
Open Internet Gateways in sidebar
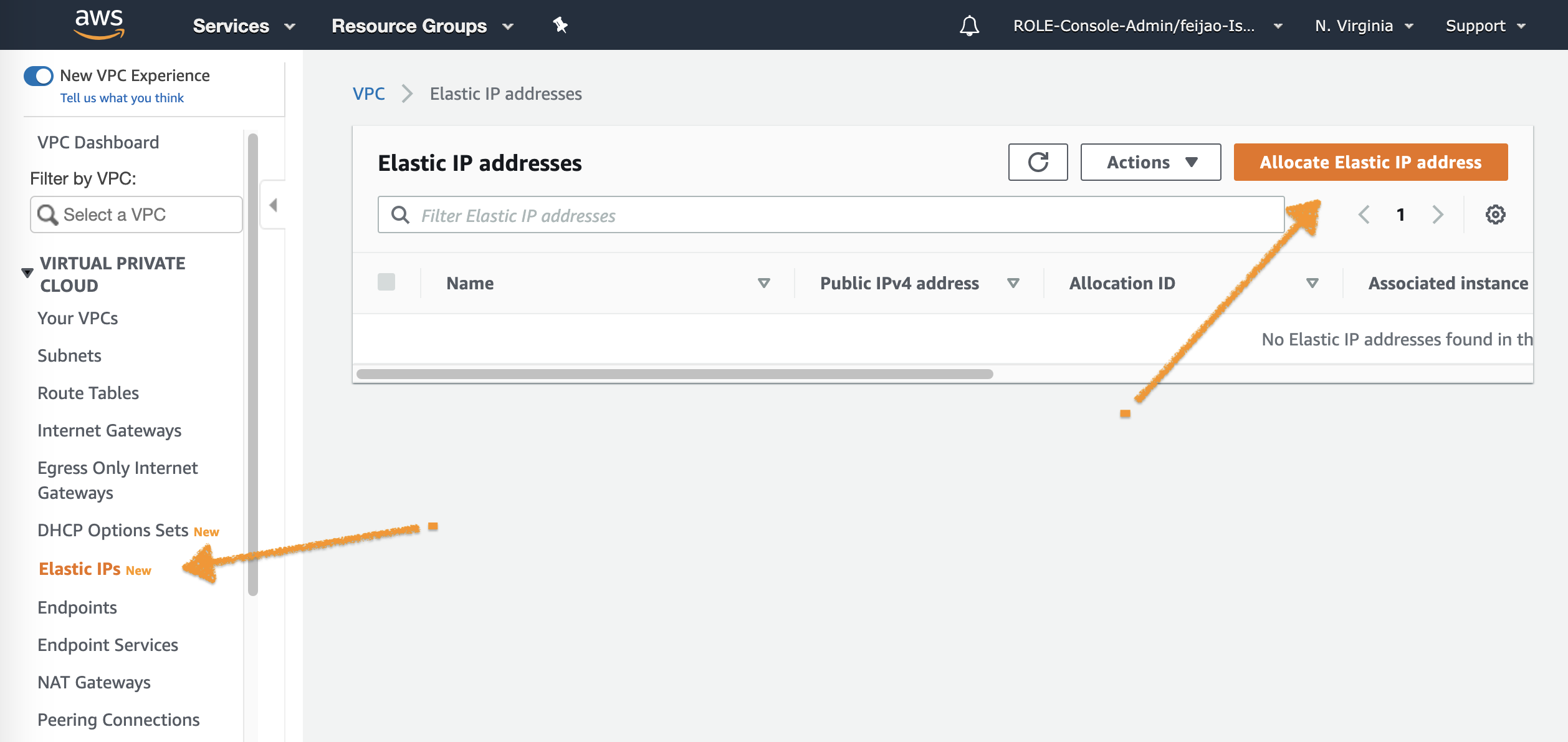109,430
